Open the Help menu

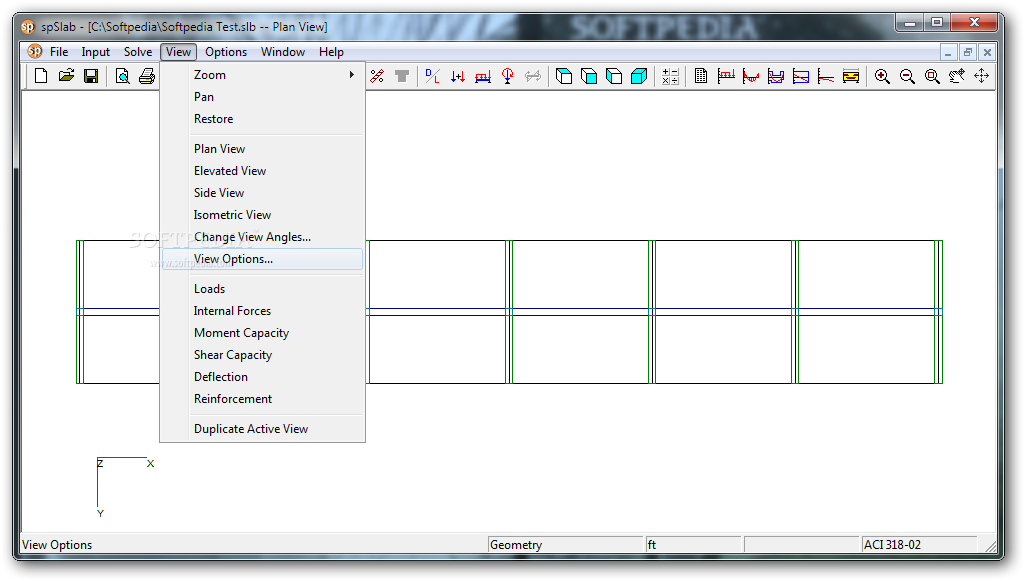pyautogui.click(x=331, y=52)
